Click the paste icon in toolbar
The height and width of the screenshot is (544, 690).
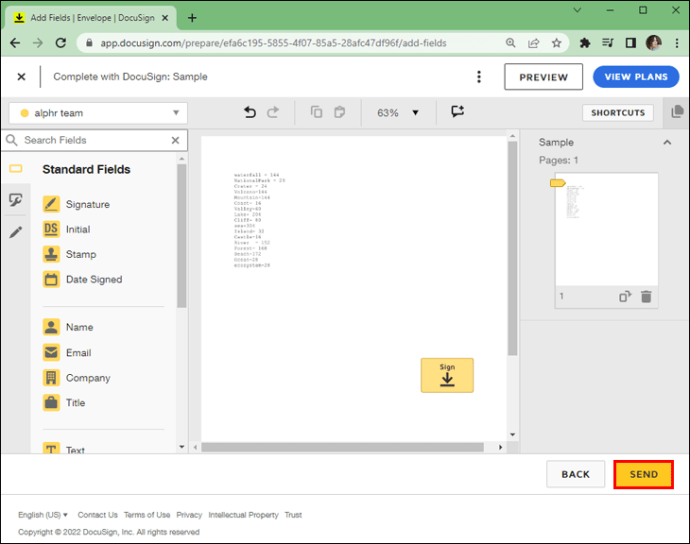tap(340, 112)
